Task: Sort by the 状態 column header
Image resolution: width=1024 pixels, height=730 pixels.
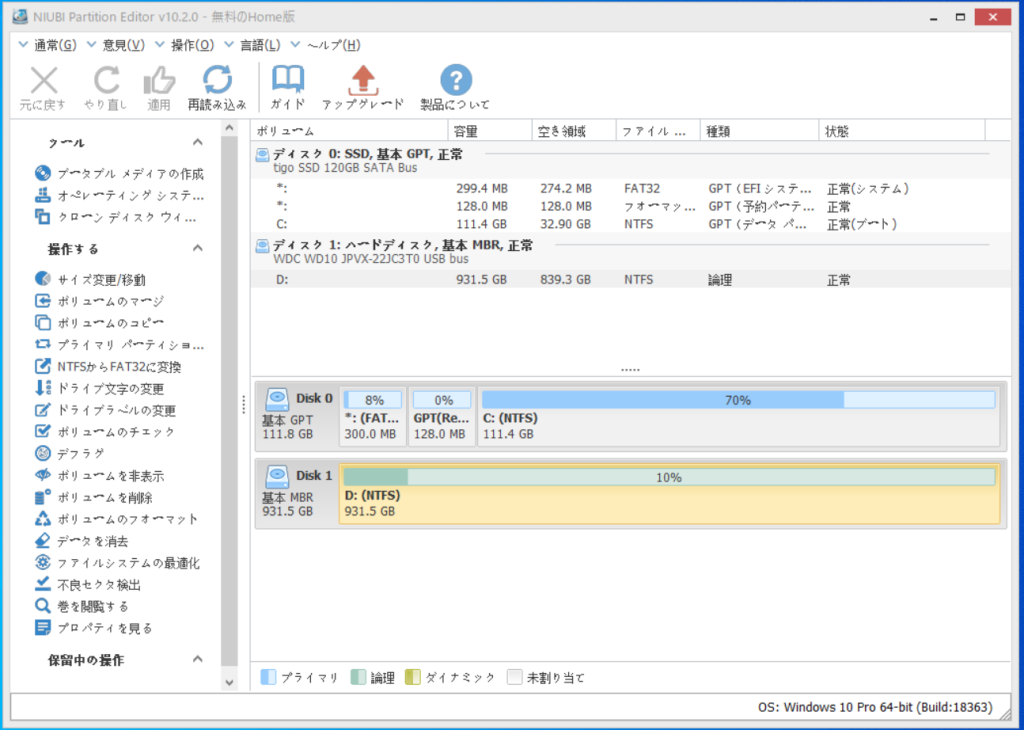Action: pyautogui.click(x=902, y=131)
